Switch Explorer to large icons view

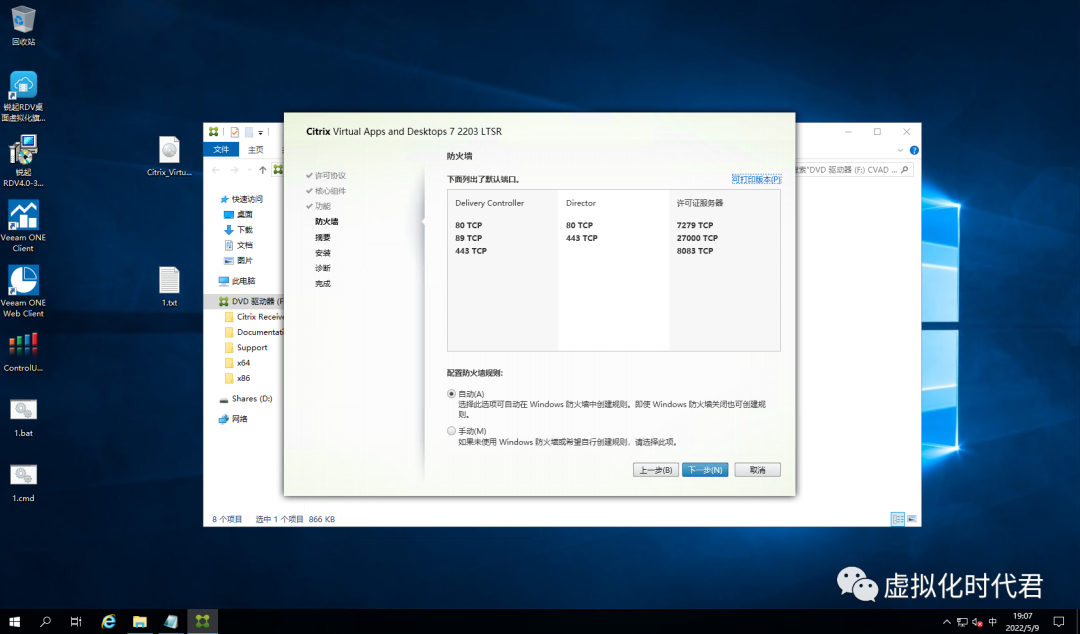(911, 519)
